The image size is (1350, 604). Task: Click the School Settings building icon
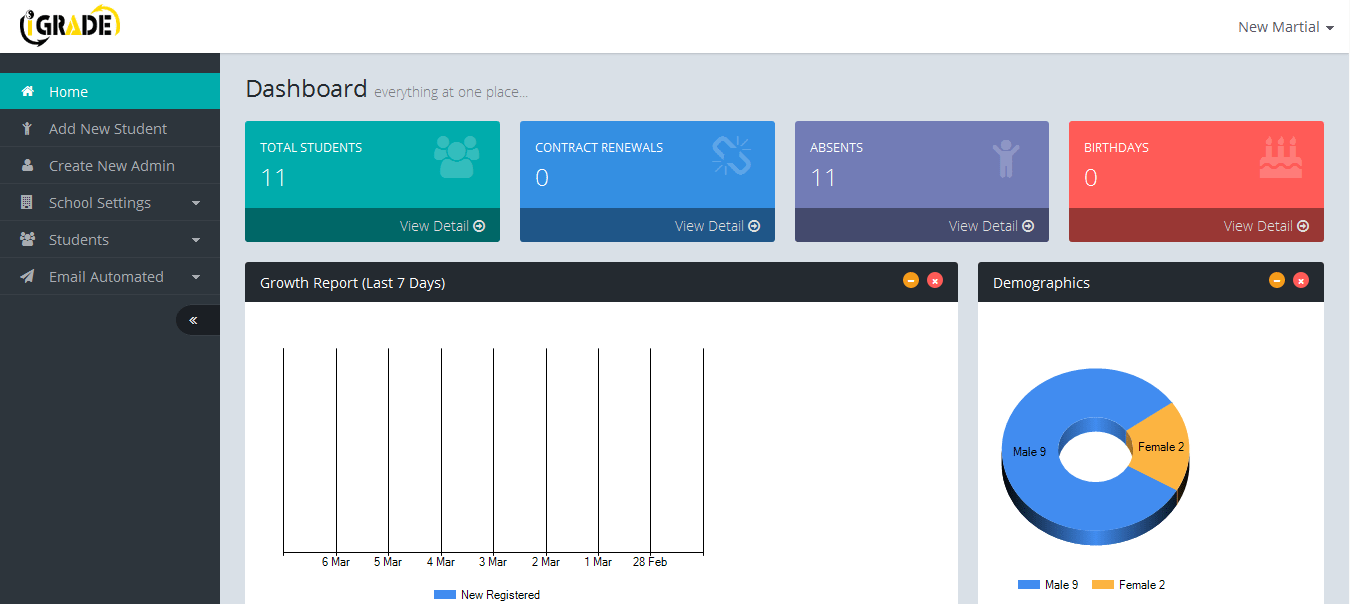[x=28, y=202]
